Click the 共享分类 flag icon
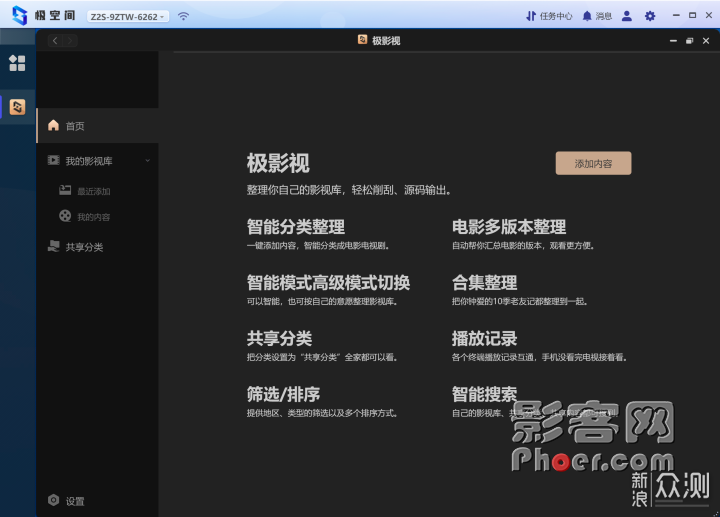720x517 pixels. 54,246
